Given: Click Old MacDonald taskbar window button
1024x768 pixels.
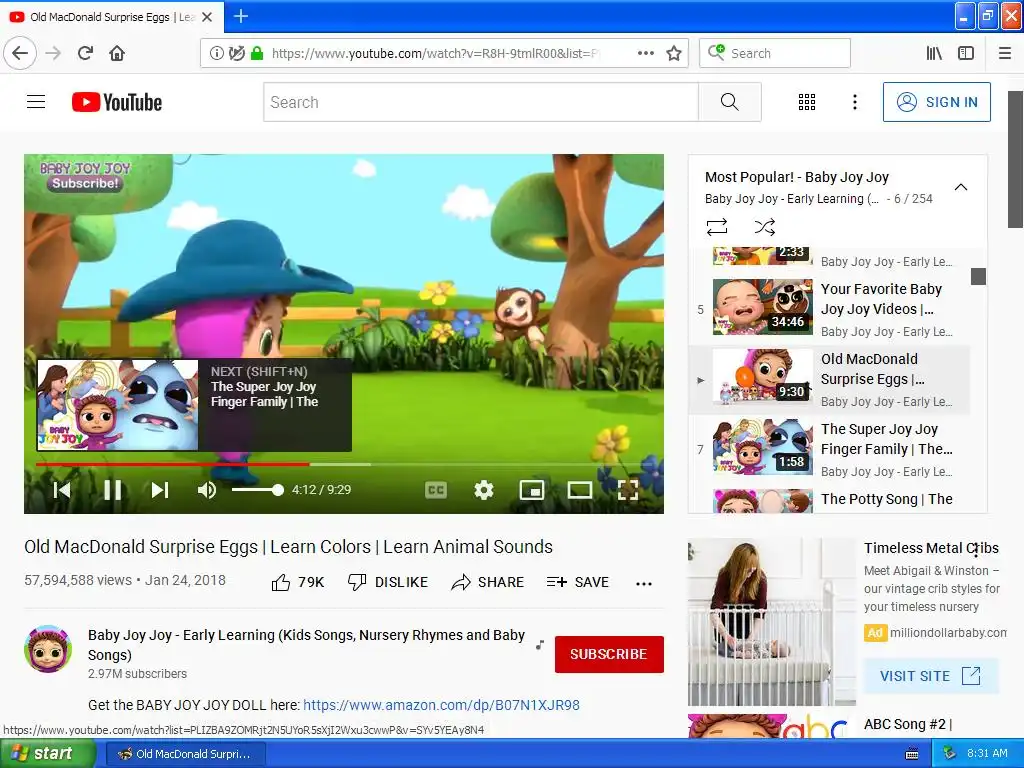Looking at the screenshot, I should pyautogui.click(x=185, y=754).
